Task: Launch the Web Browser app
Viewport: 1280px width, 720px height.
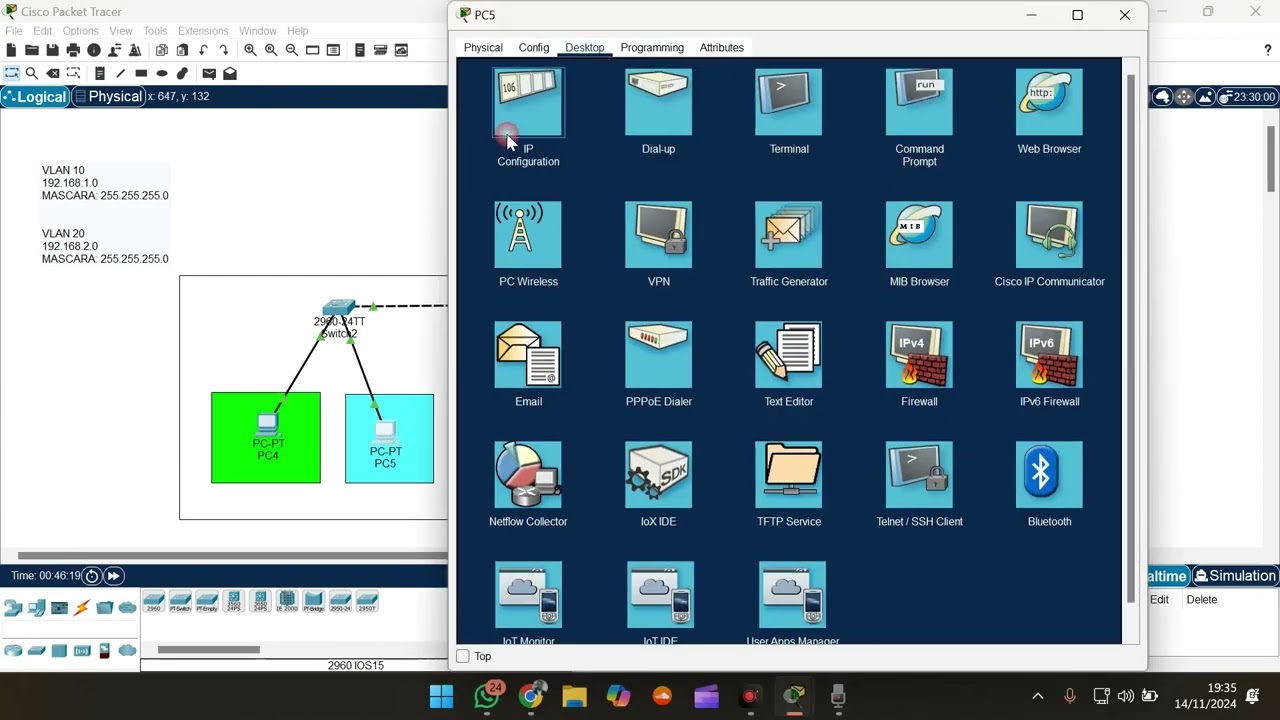Action: tap(1049, 102)
